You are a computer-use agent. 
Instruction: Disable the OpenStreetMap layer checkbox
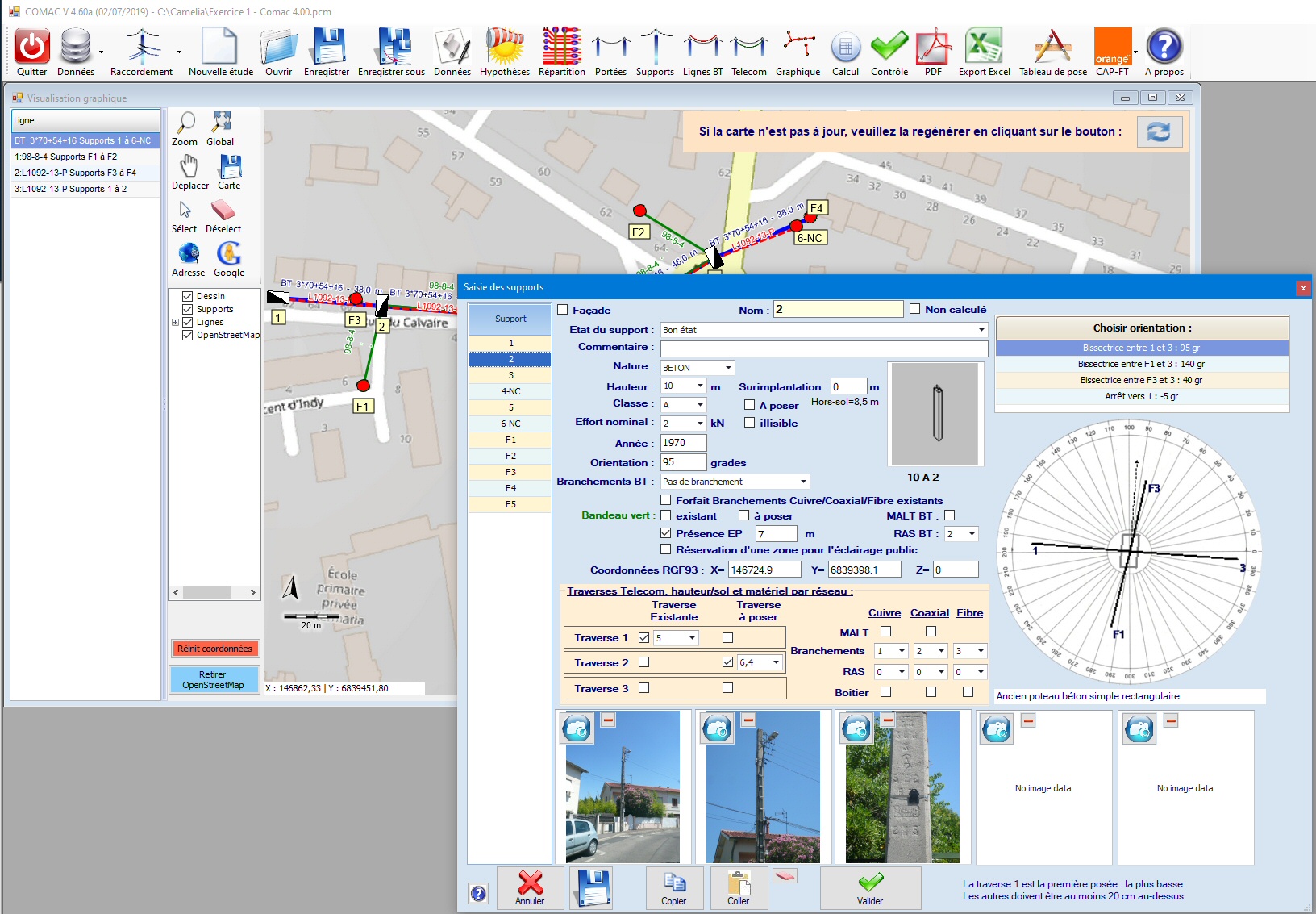point(187,335)
